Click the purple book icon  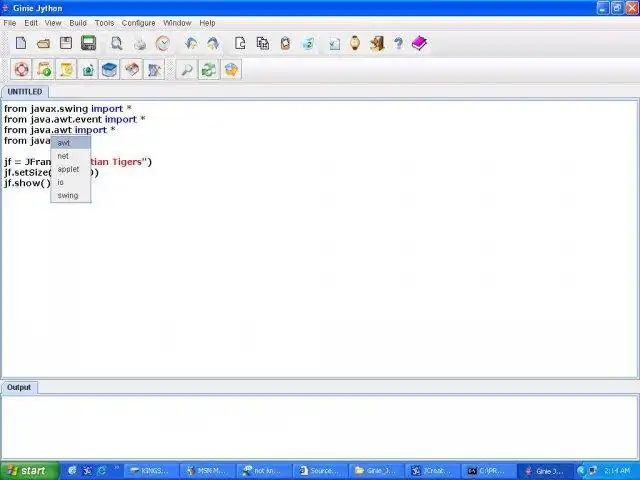419,43
